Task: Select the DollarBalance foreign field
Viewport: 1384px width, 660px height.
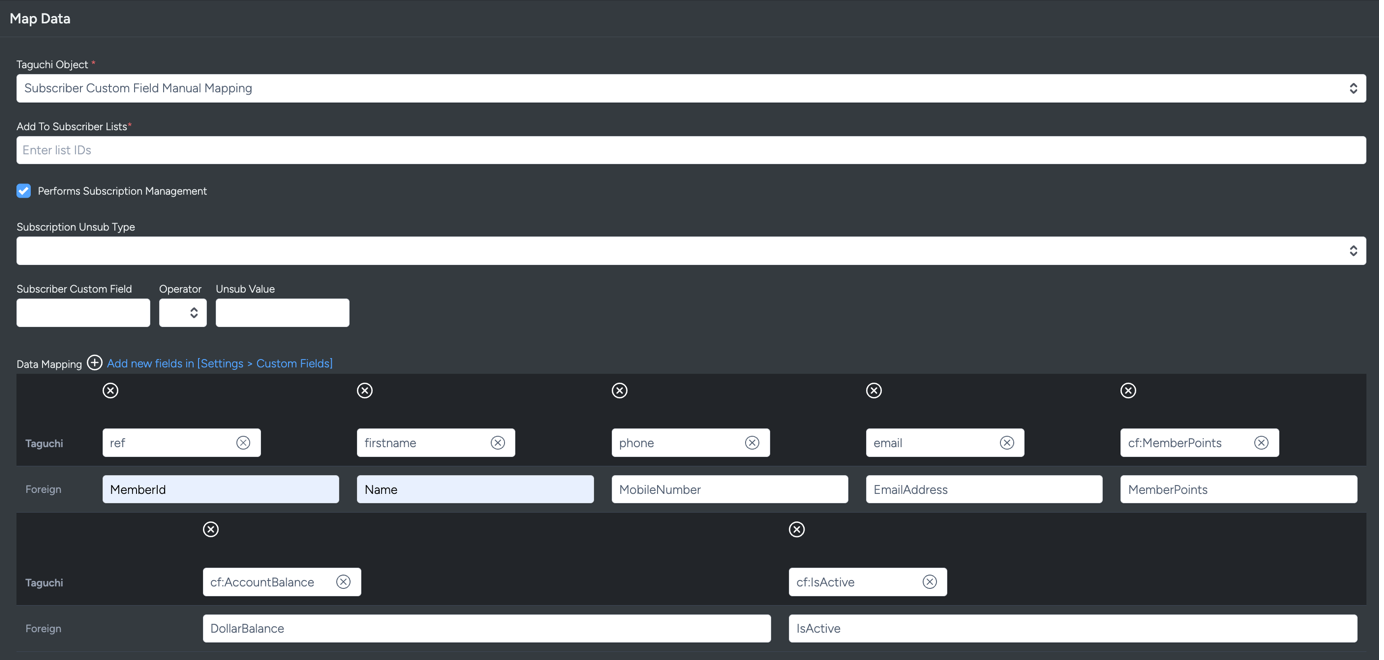Action: [486, 628]
